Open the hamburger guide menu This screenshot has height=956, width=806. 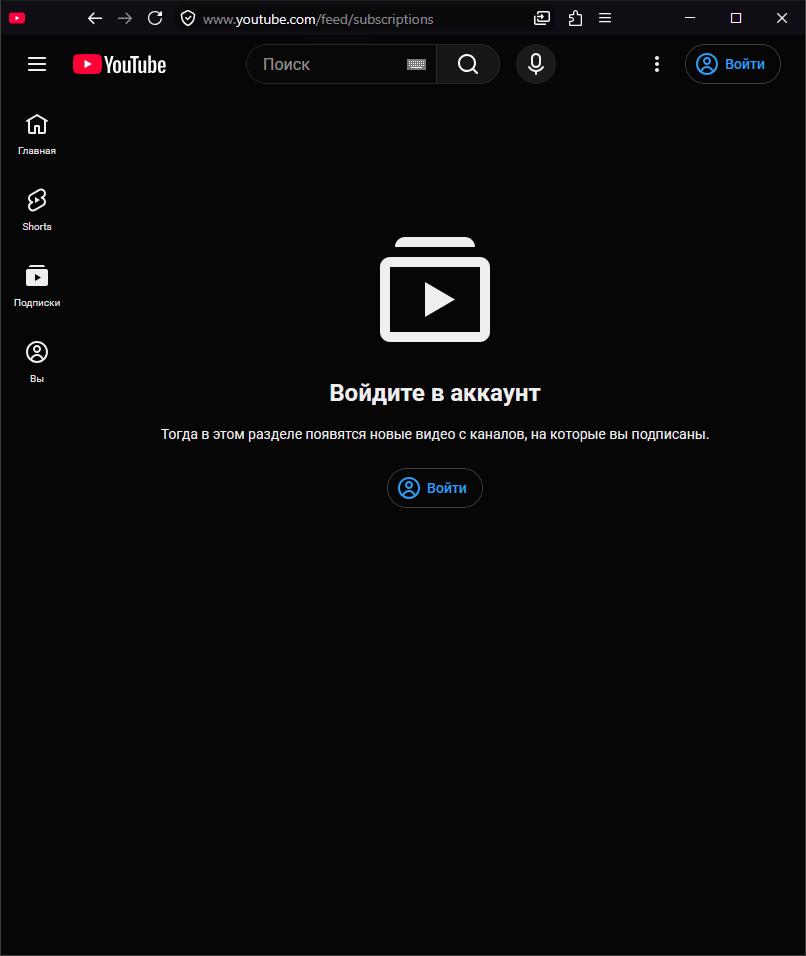[37, 64]
